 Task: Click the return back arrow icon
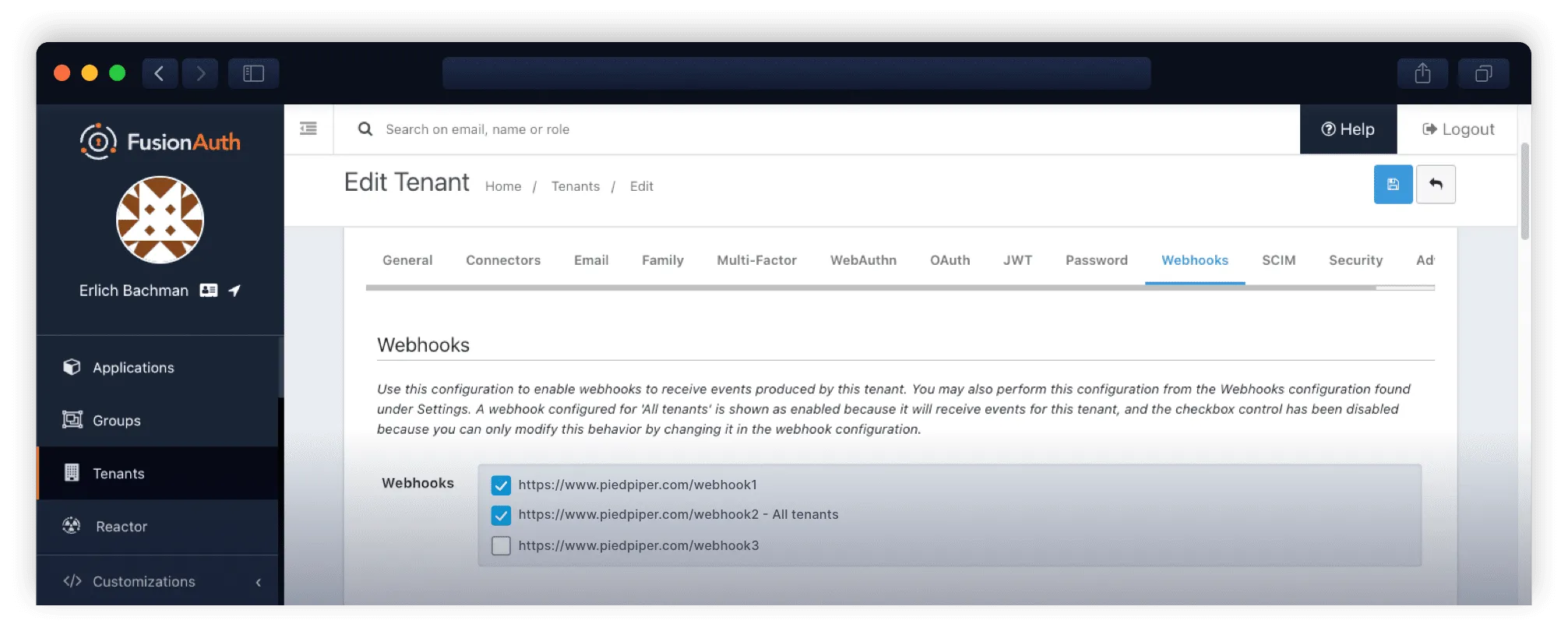pos(1436,185)
